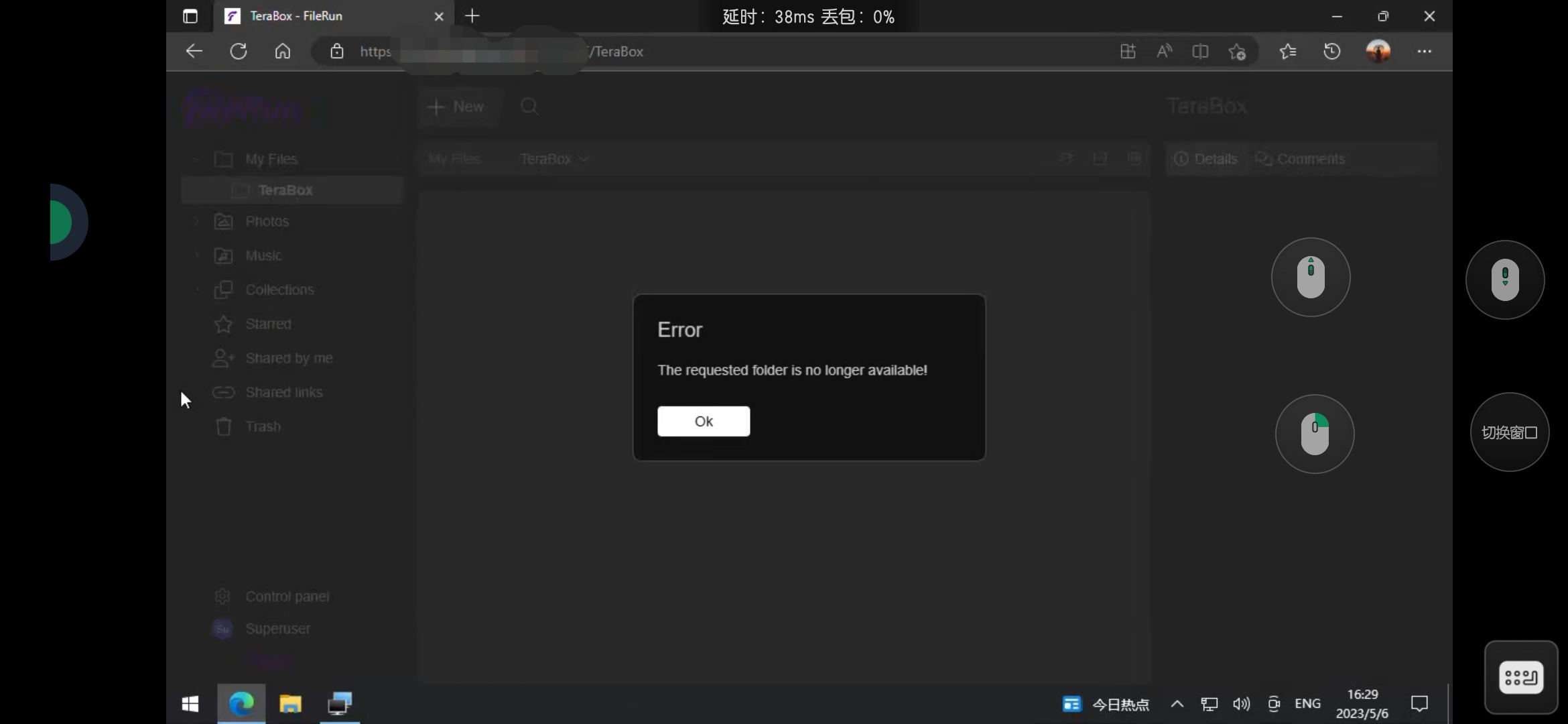The height and width of the screenshot is (724, 1568).
Task: Open the FileRun search magnifier icon
Action: pyautogui.click(x=529, y=107)
